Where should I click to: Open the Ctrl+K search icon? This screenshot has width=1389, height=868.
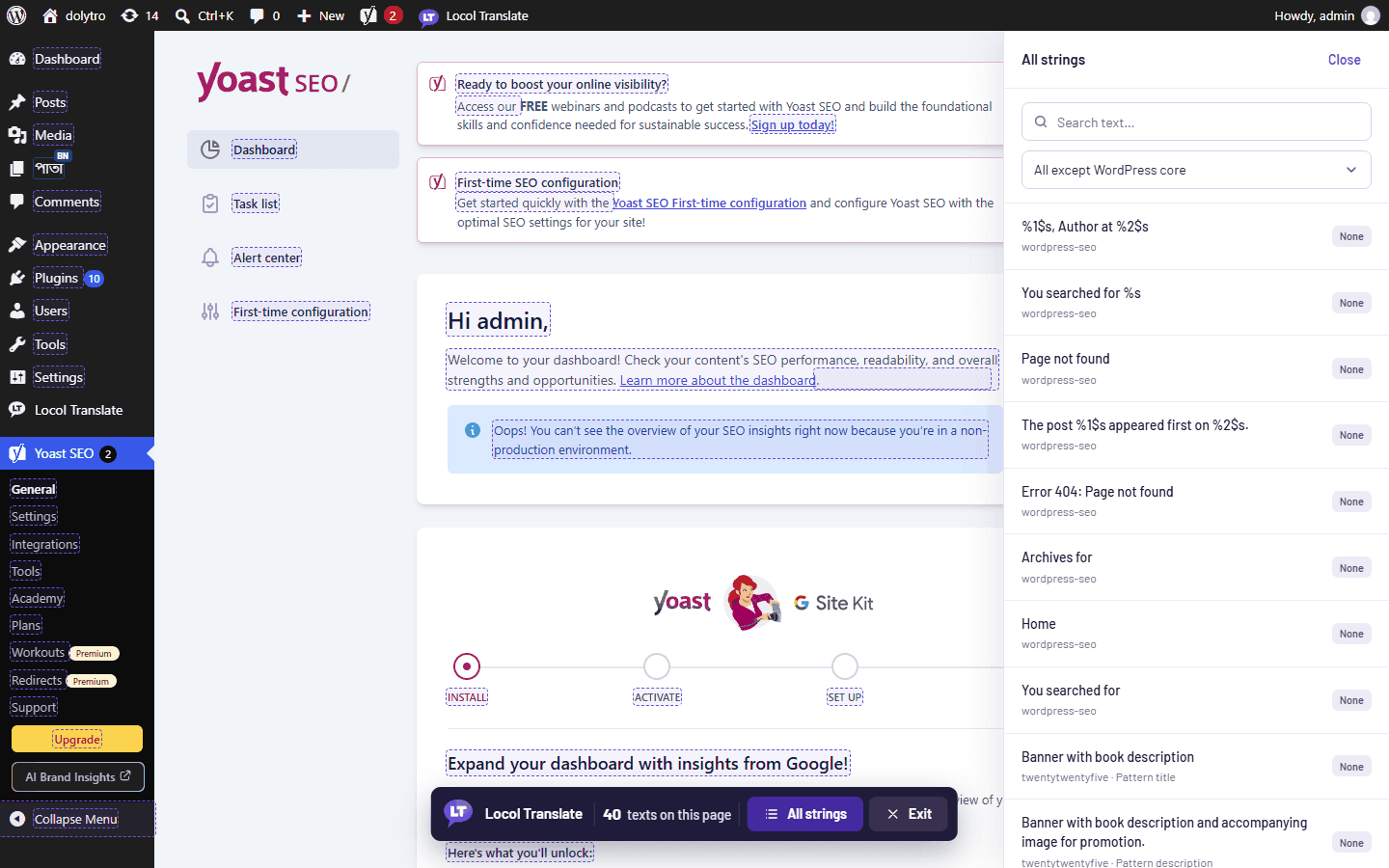(x=182, y=15)
